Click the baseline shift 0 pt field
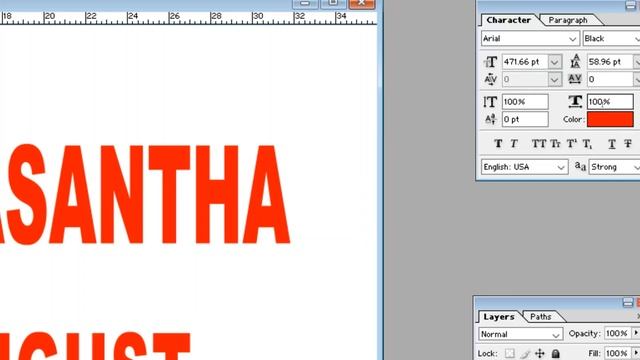 pos(525,119)
